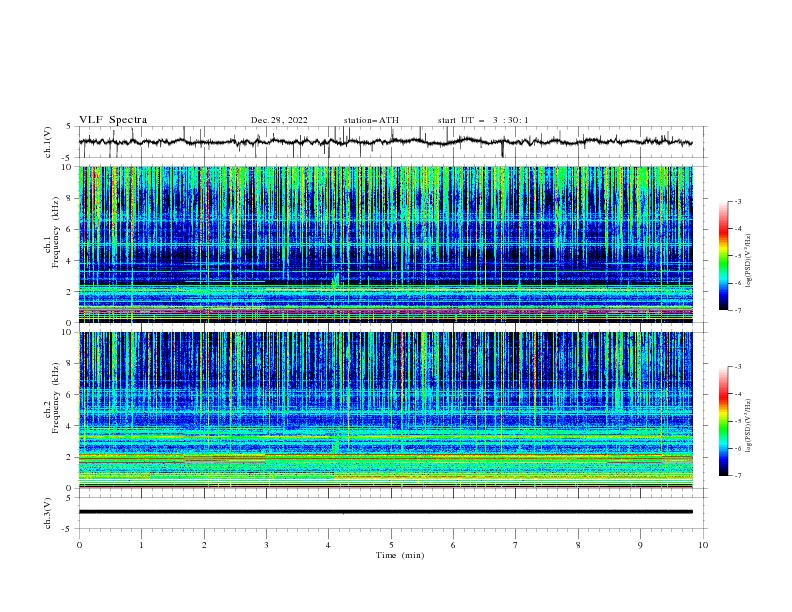Click the ch.2 spectrogram color bar
Viewport: 792px width, 612px height.
coord(724,421)
